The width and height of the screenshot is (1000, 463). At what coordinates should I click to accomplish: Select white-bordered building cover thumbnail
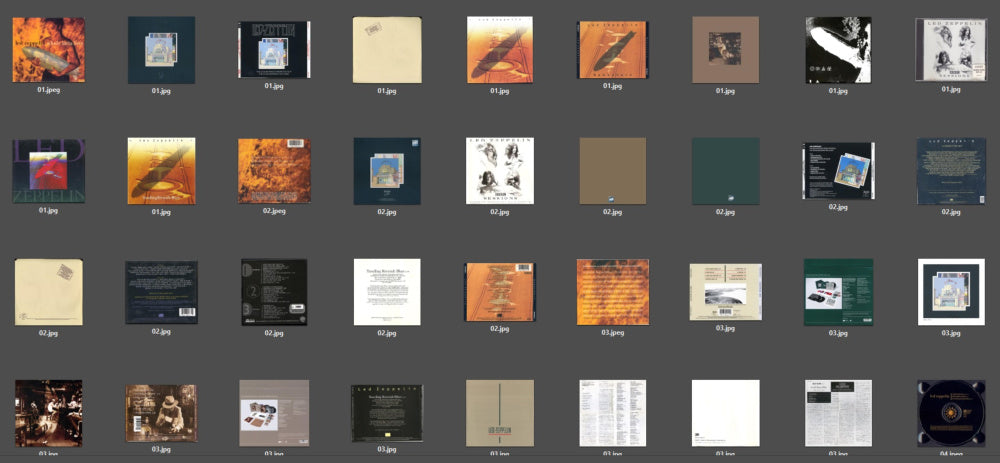point(951,292)
